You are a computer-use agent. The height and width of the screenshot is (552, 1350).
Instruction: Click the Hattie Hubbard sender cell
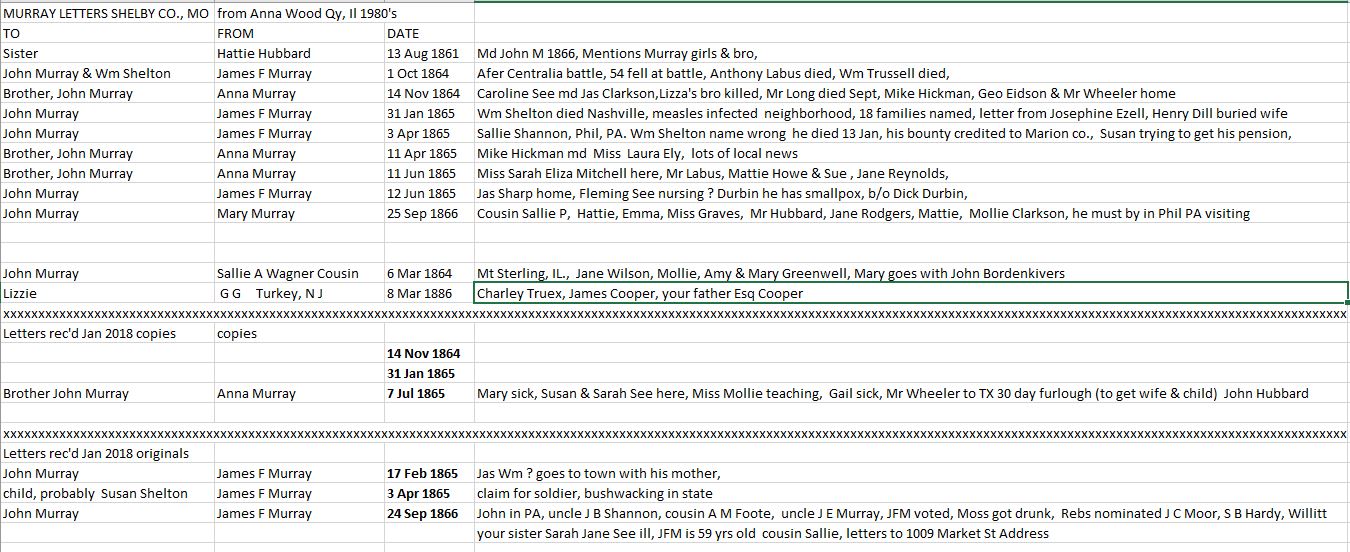[298, 54]
